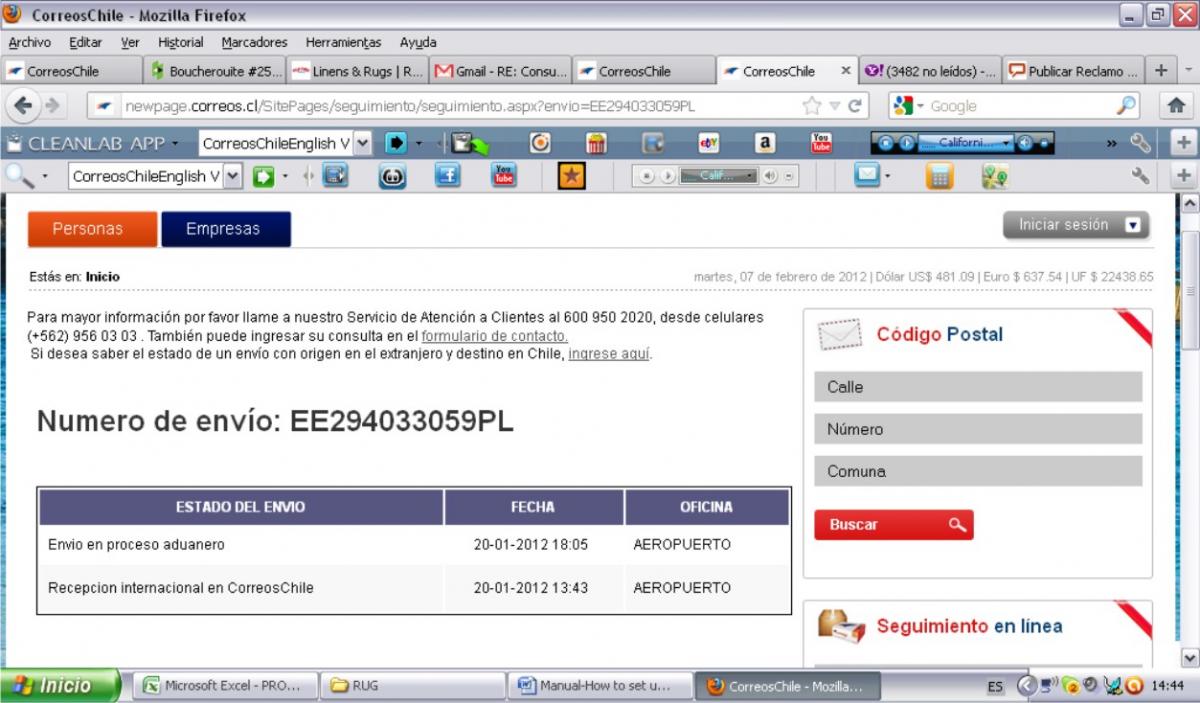Open the calculator toolbar icon
1200x703 pixels.
tap(939, 177)
